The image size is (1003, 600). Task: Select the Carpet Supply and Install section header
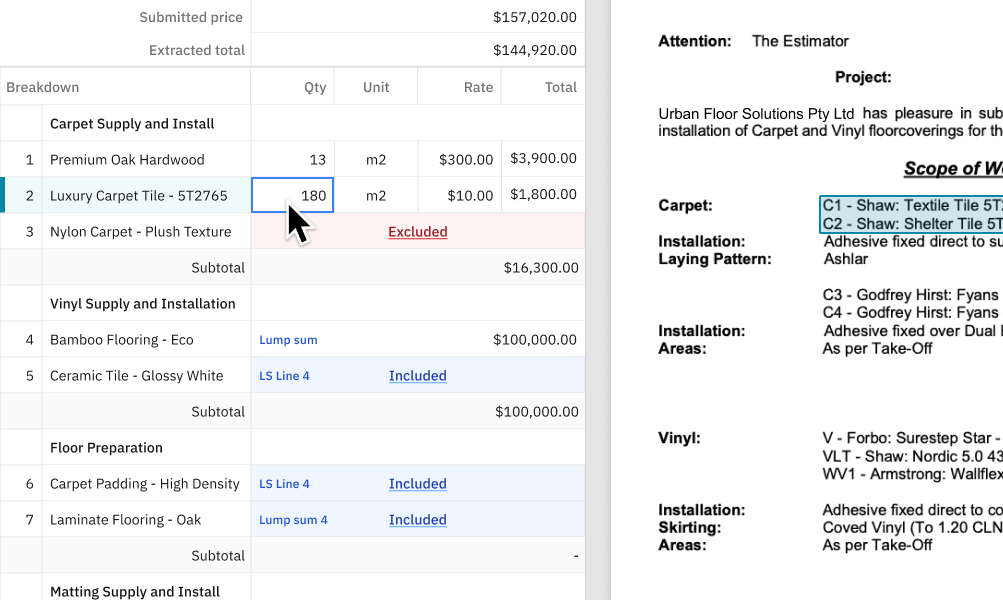point(131,123)
